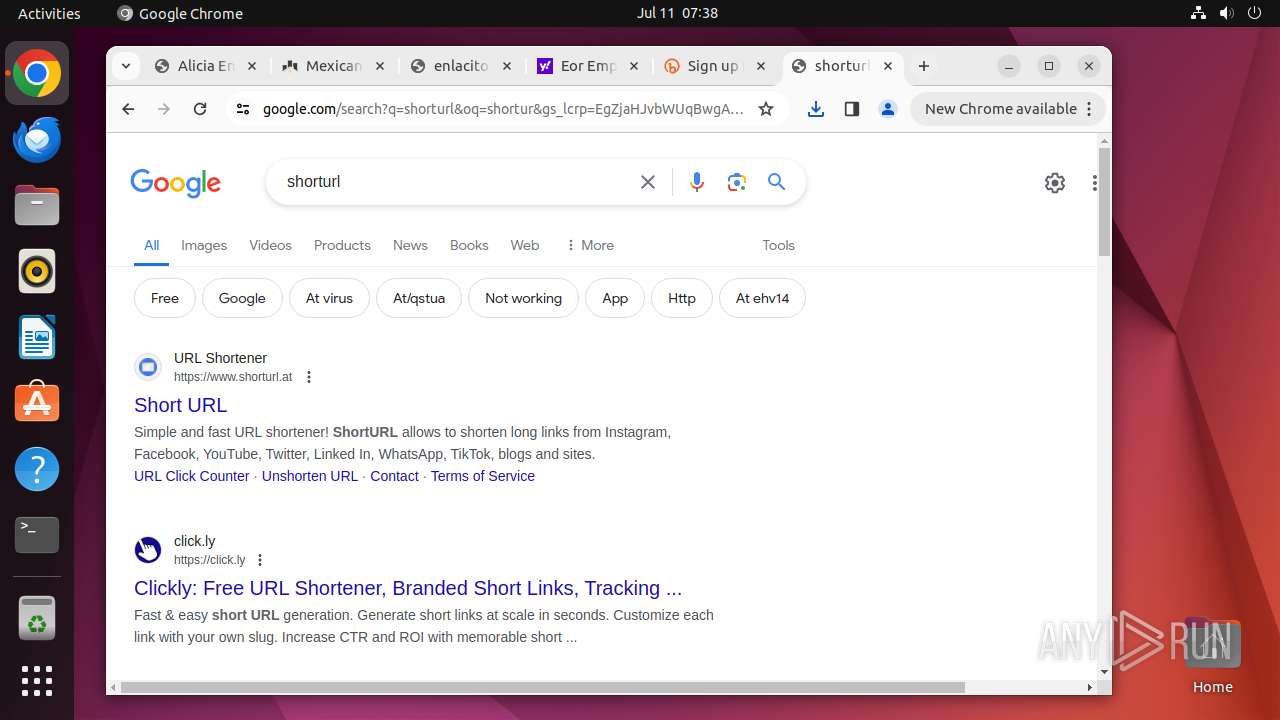This screenshot has width=1280, height=720.
Task: Open the Terms of Service sitelink
Action: [483, 476]
